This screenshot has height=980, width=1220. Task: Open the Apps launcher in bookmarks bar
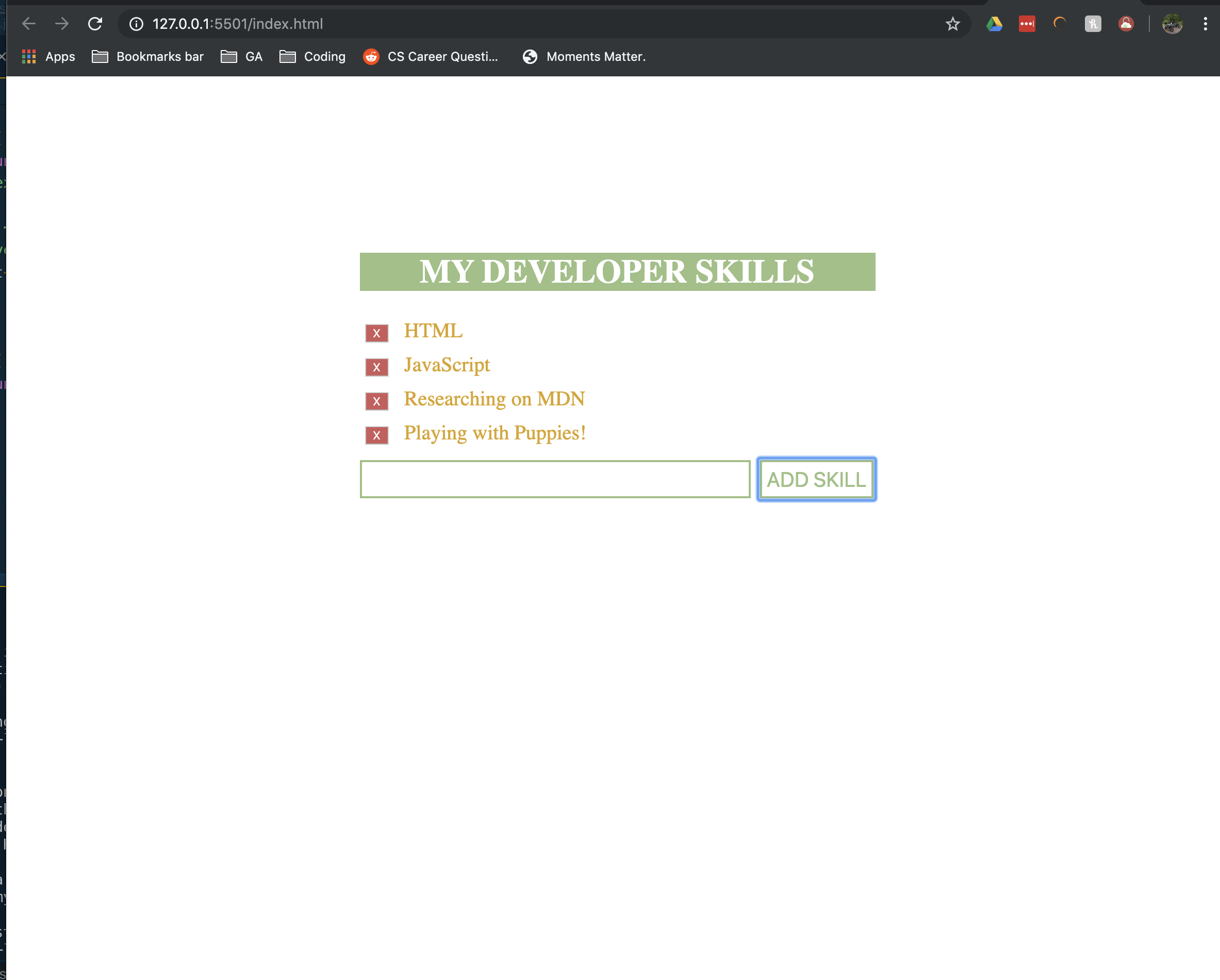(x=48, y=57)
